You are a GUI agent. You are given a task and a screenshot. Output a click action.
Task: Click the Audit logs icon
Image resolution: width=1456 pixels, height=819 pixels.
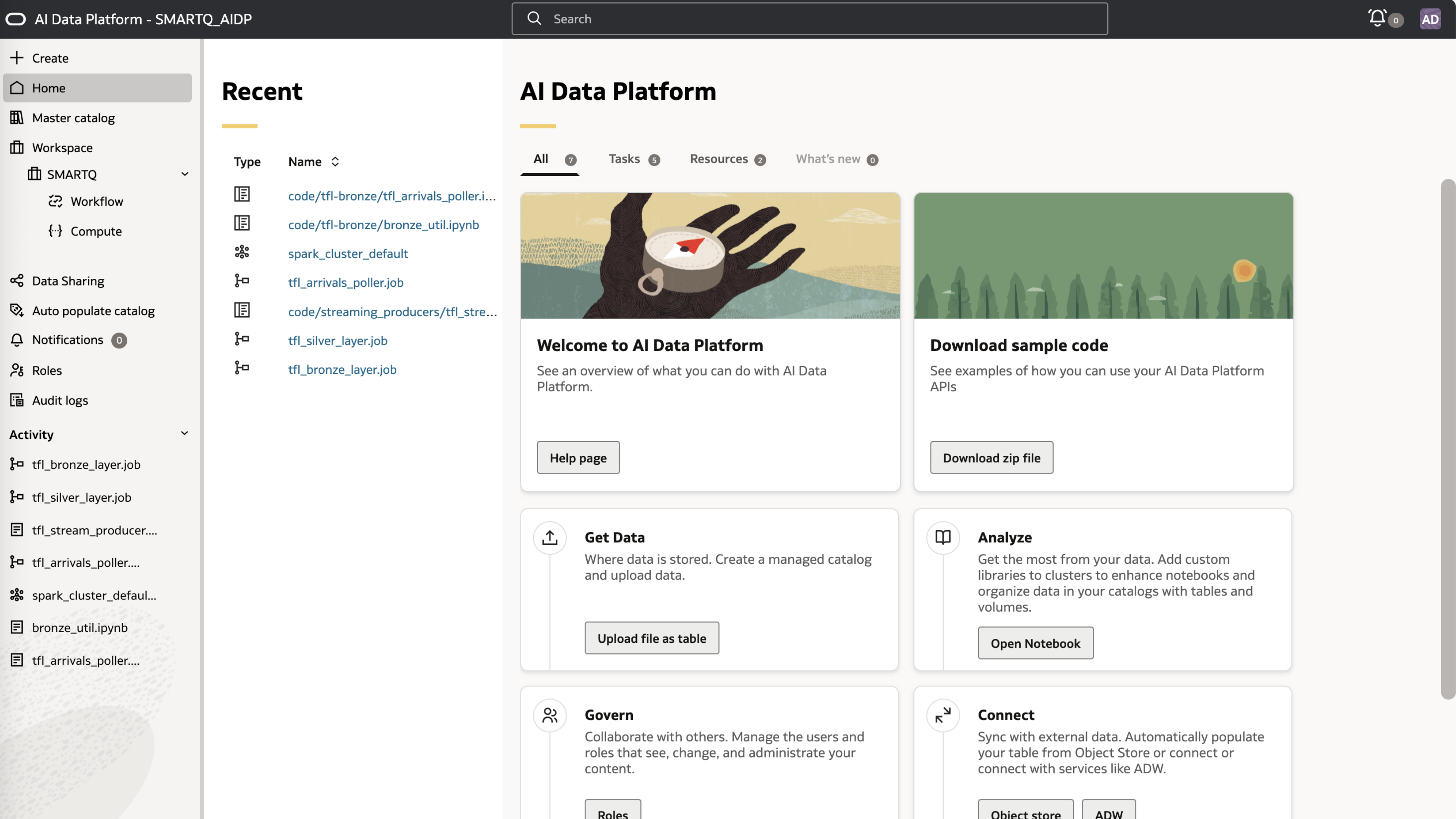[x=17, y=400]
